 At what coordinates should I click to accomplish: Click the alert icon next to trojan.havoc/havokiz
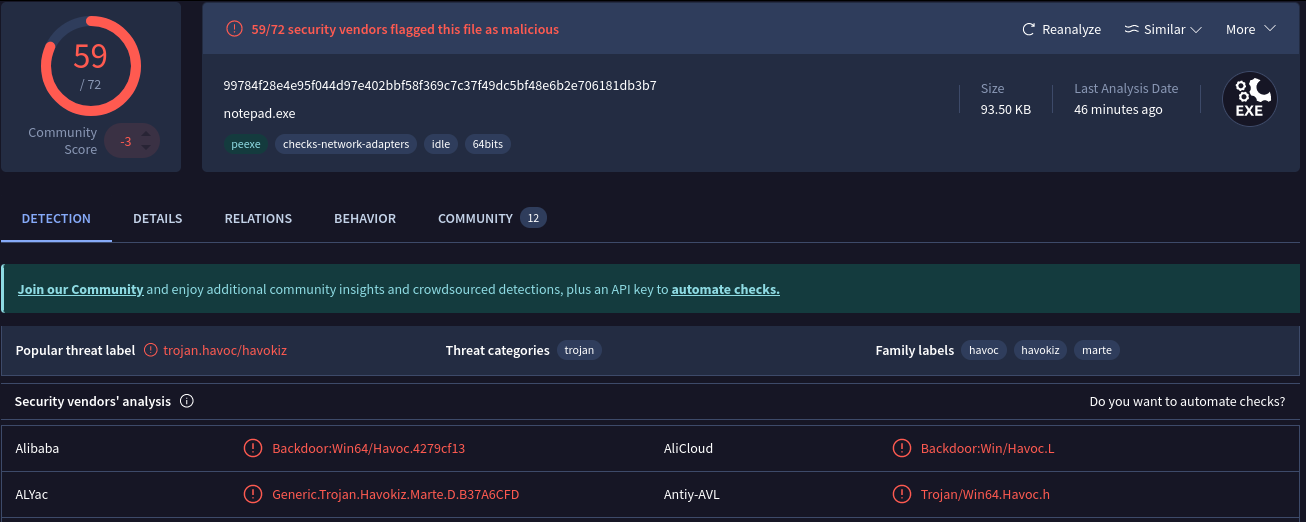[151, 350]
